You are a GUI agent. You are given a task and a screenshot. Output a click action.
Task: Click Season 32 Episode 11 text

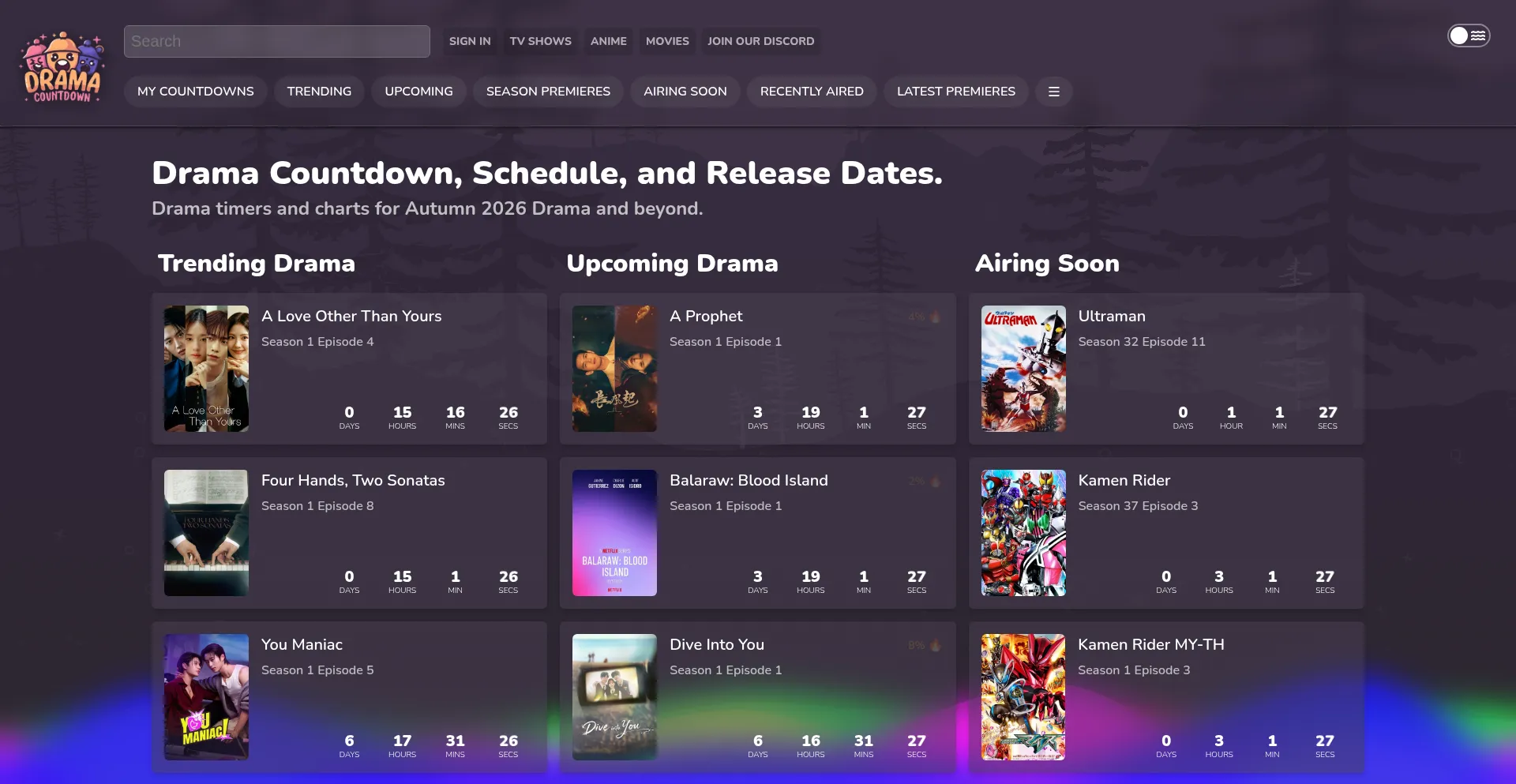(1142, 342)
